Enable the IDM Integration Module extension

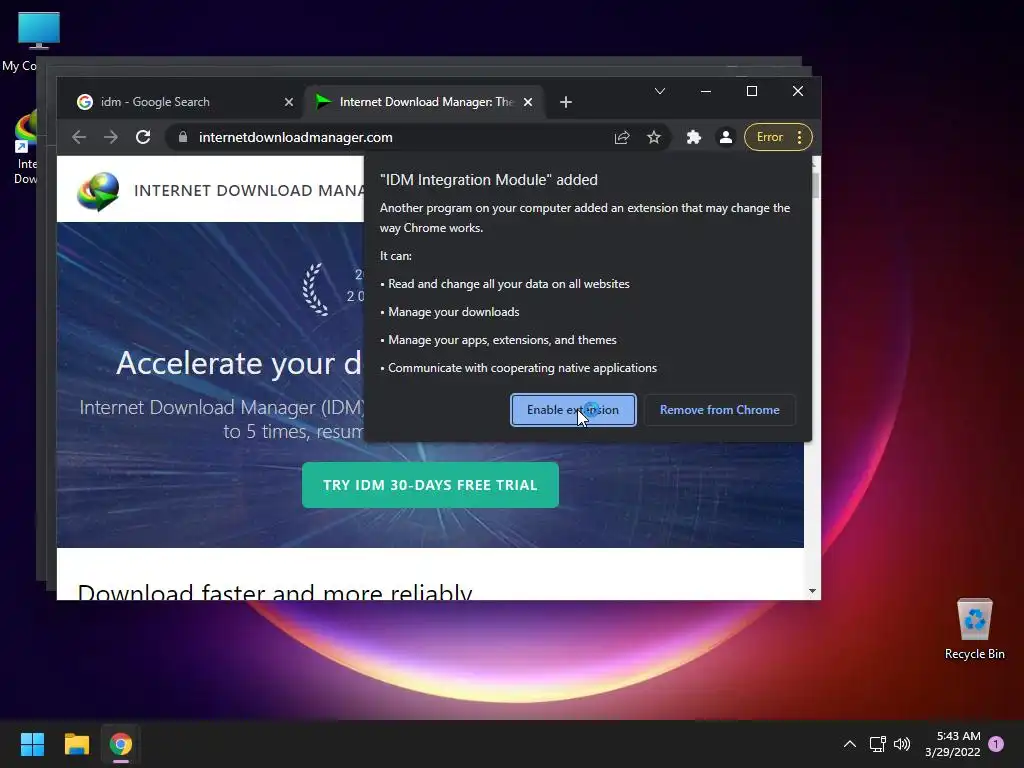[x=573, y=410]
